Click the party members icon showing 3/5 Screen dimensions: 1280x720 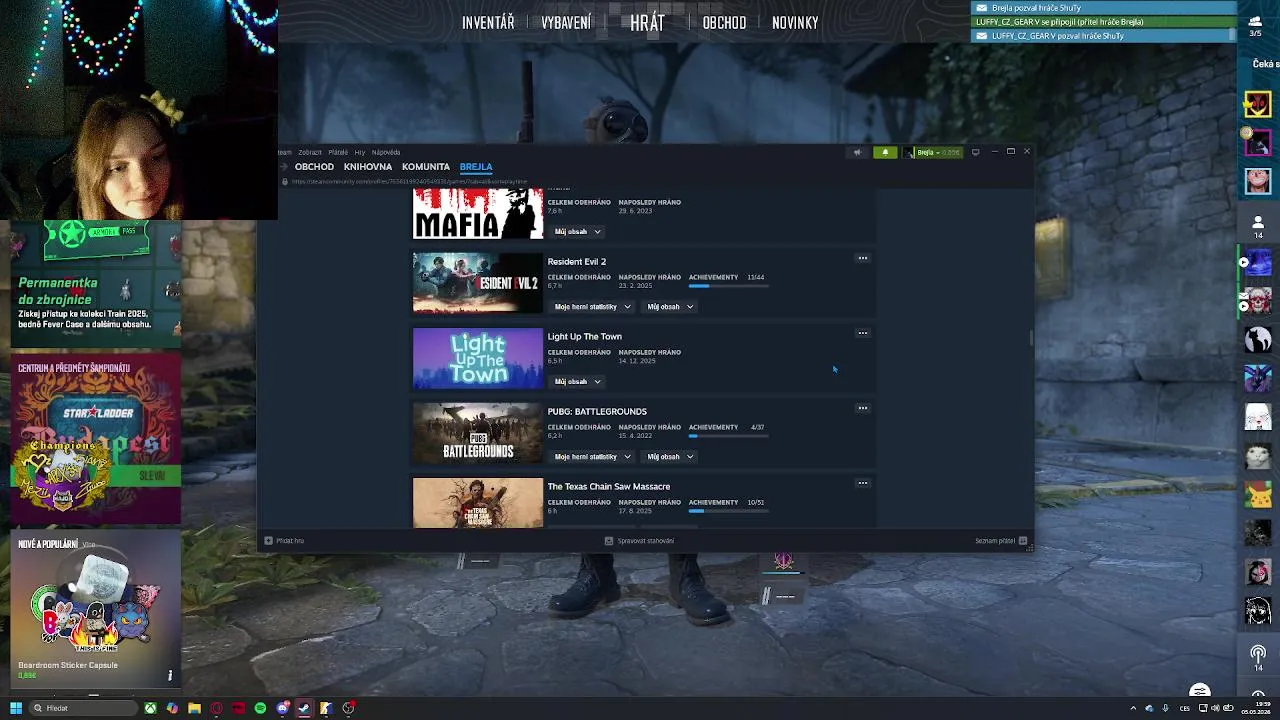(1256, 25)
